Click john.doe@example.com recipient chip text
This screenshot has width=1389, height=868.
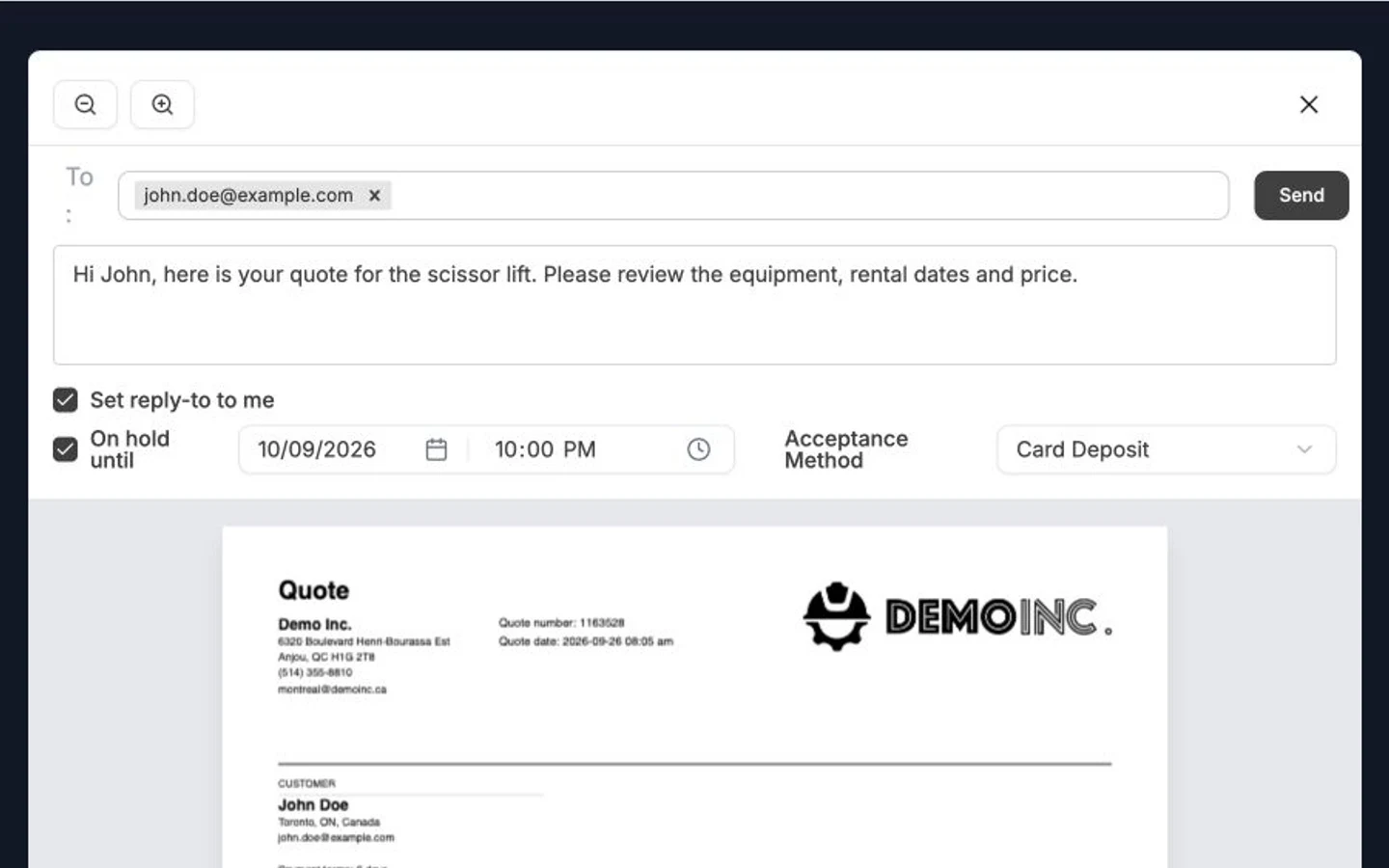pos(248,195)
